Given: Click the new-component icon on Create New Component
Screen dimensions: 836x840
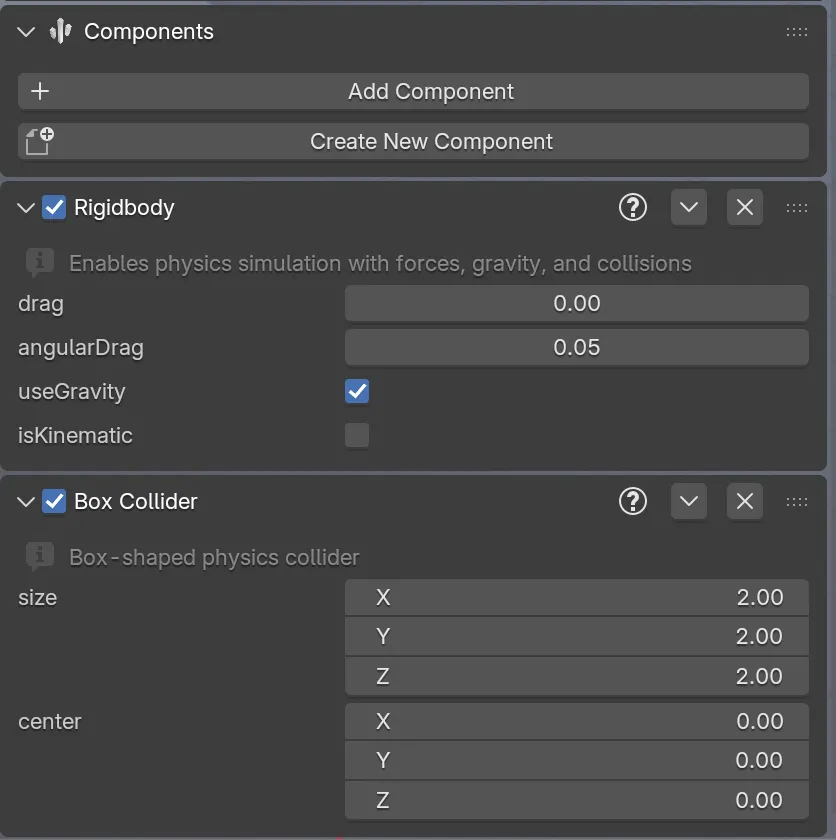Looking at the screenshot, I should (x=39, y=141).
